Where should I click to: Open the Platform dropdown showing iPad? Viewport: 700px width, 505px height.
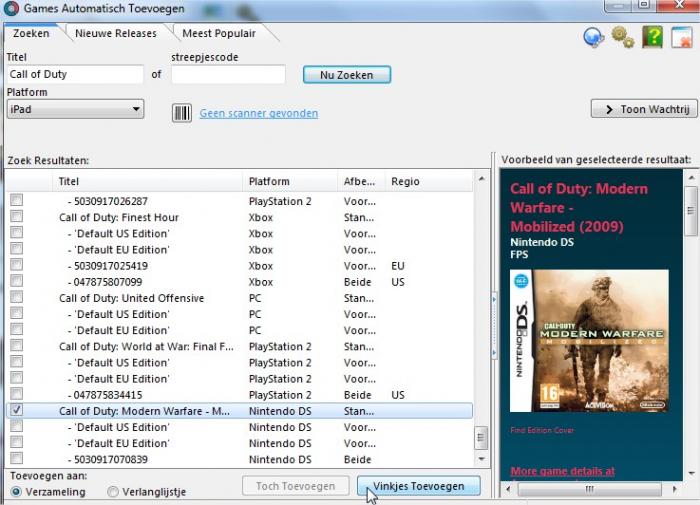point(75,109)
